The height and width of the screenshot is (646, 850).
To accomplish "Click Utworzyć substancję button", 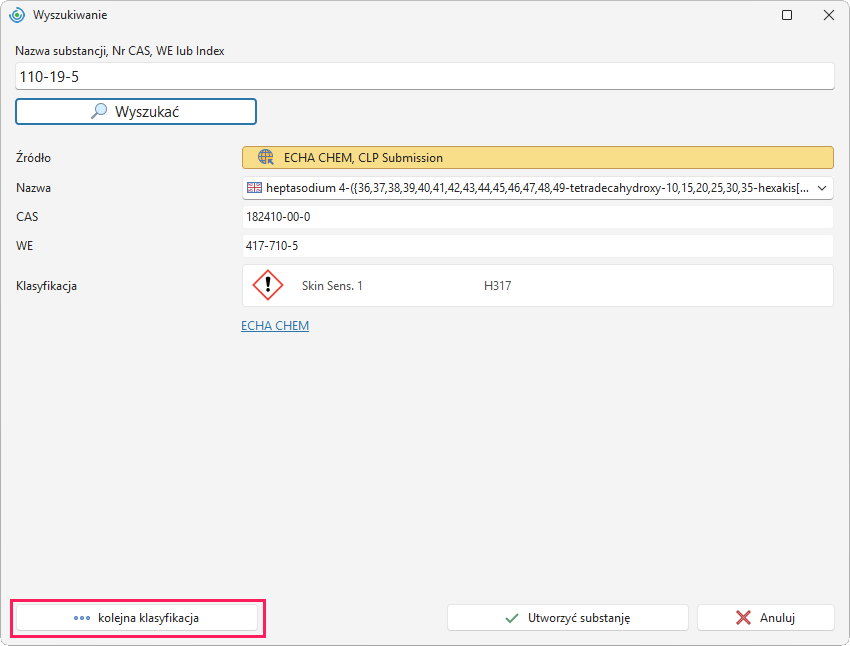I will pyautogui.click(x=568, y=618).
